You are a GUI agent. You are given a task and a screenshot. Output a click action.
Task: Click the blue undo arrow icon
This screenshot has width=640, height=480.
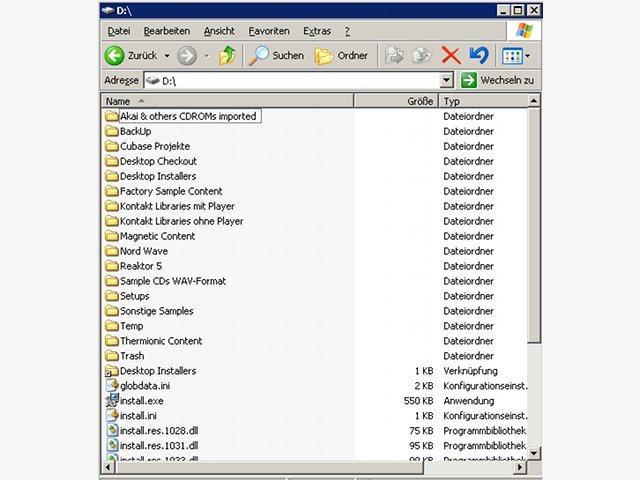pyautogui.click(x=479, y=56)
